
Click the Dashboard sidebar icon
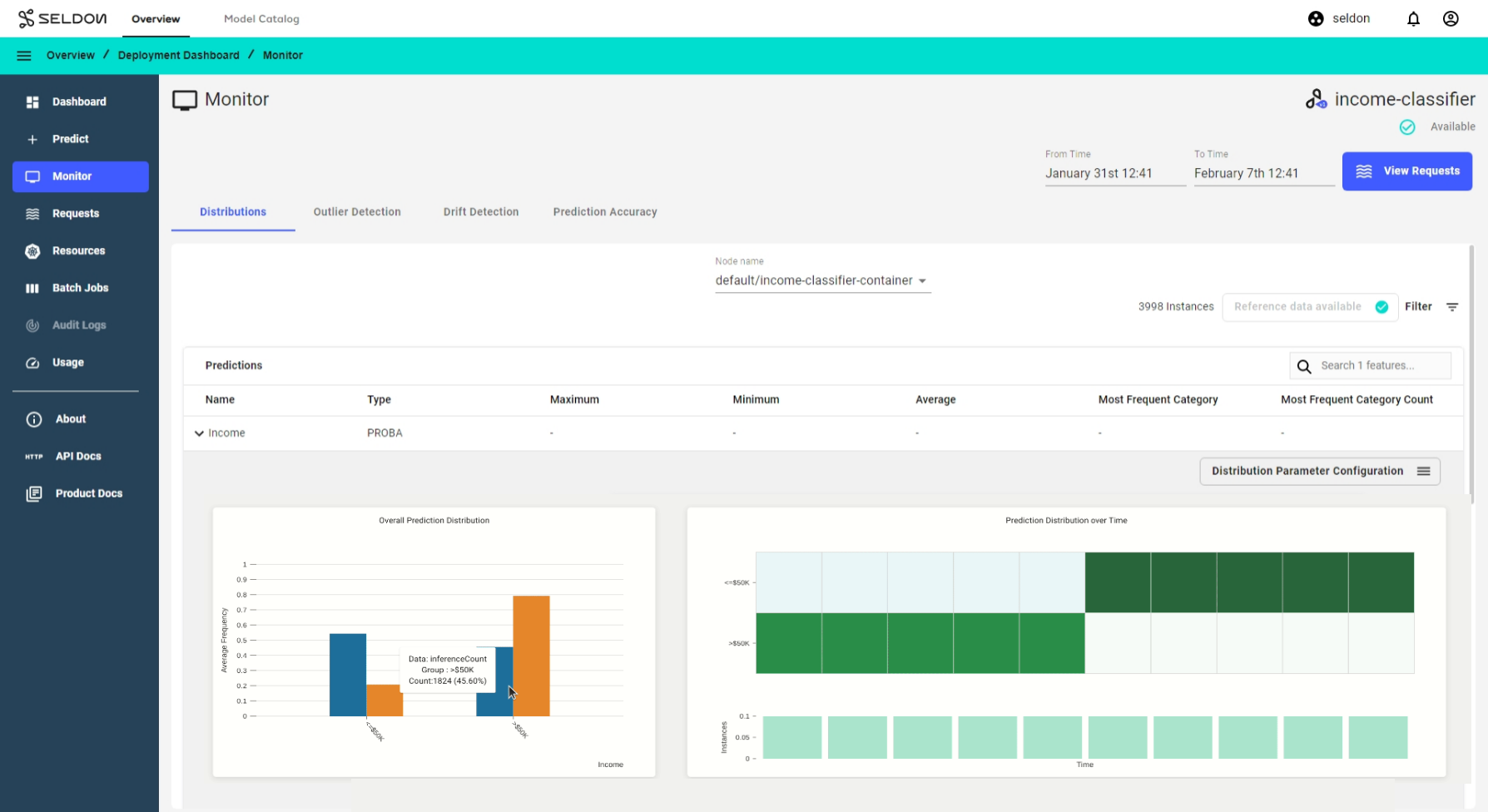(x=32, y=102)
